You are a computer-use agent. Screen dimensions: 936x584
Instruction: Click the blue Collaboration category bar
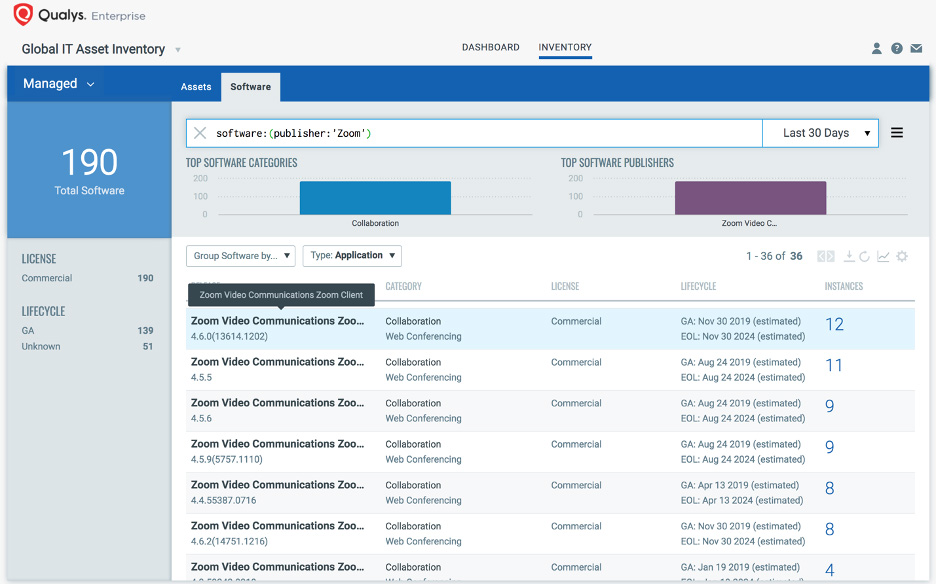click(375, 198)
